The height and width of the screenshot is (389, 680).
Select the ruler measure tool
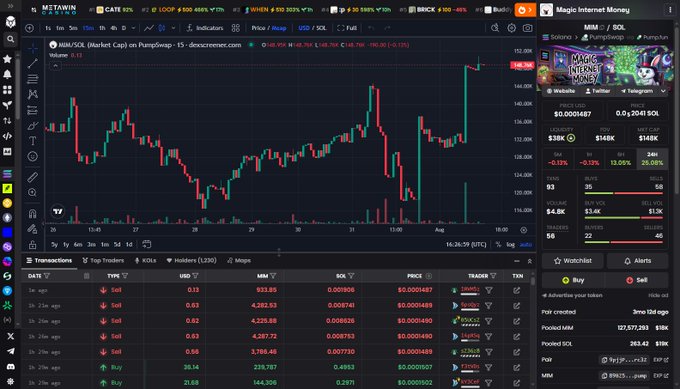coord(33,177)
